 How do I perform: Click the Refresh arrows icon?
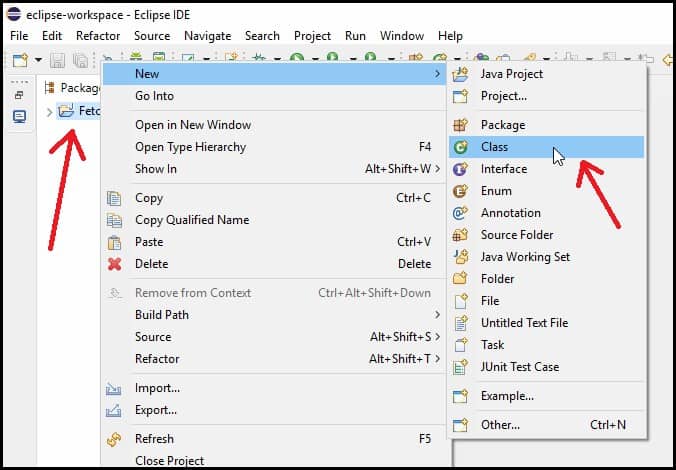pos(114,439)
